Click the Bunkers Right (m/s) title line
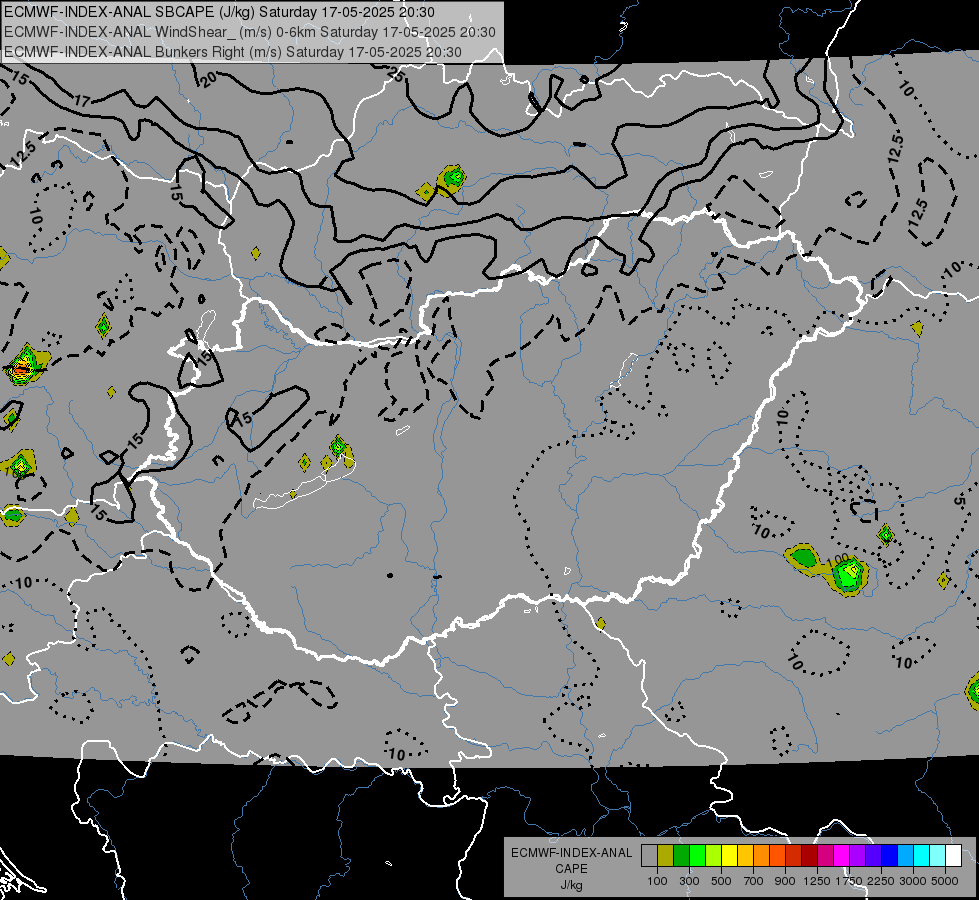Screen dimensions: 979x900 pyautogui.click(x=233, y=52)
